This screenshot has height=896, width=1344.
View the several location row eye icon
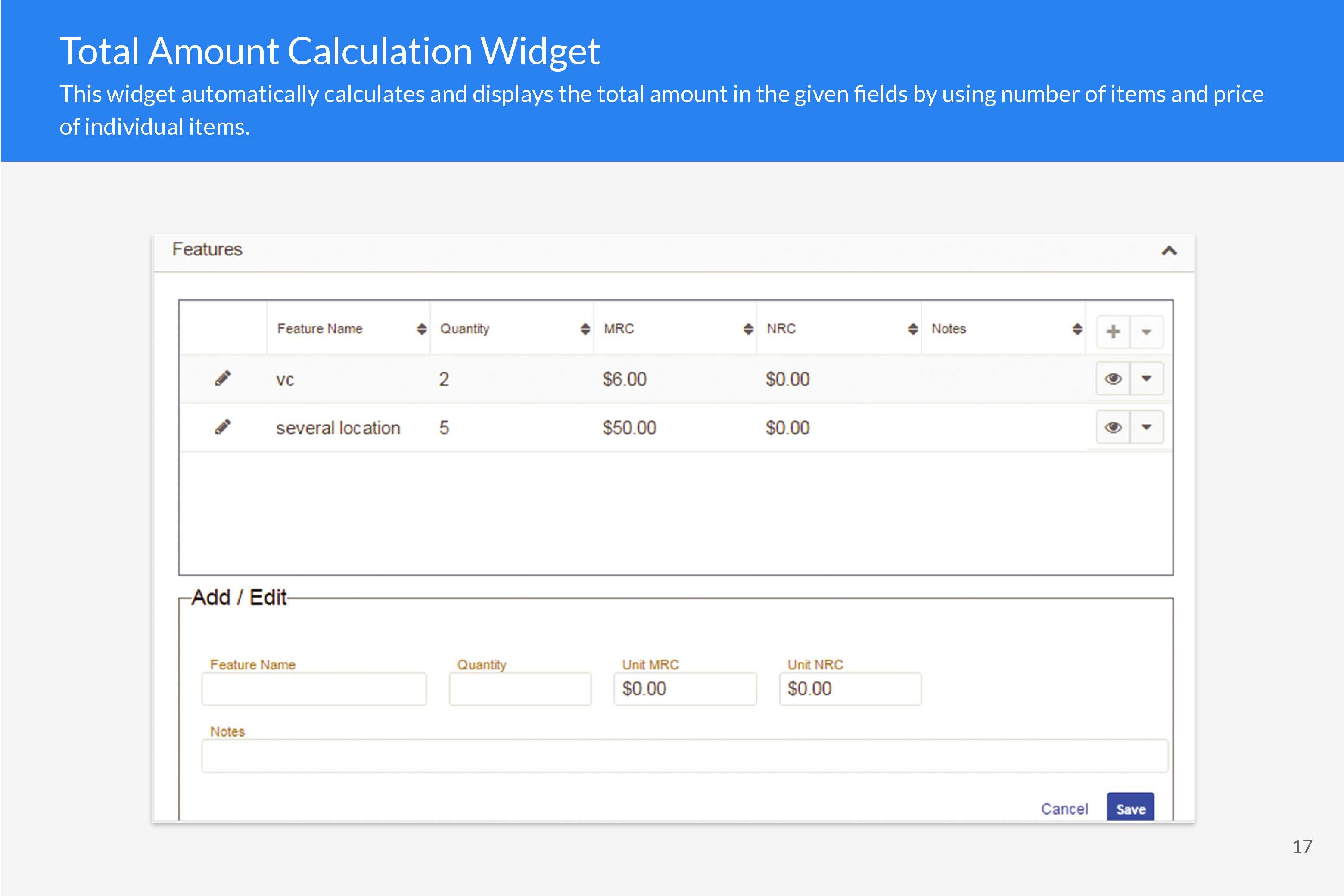coord(1113,427)
